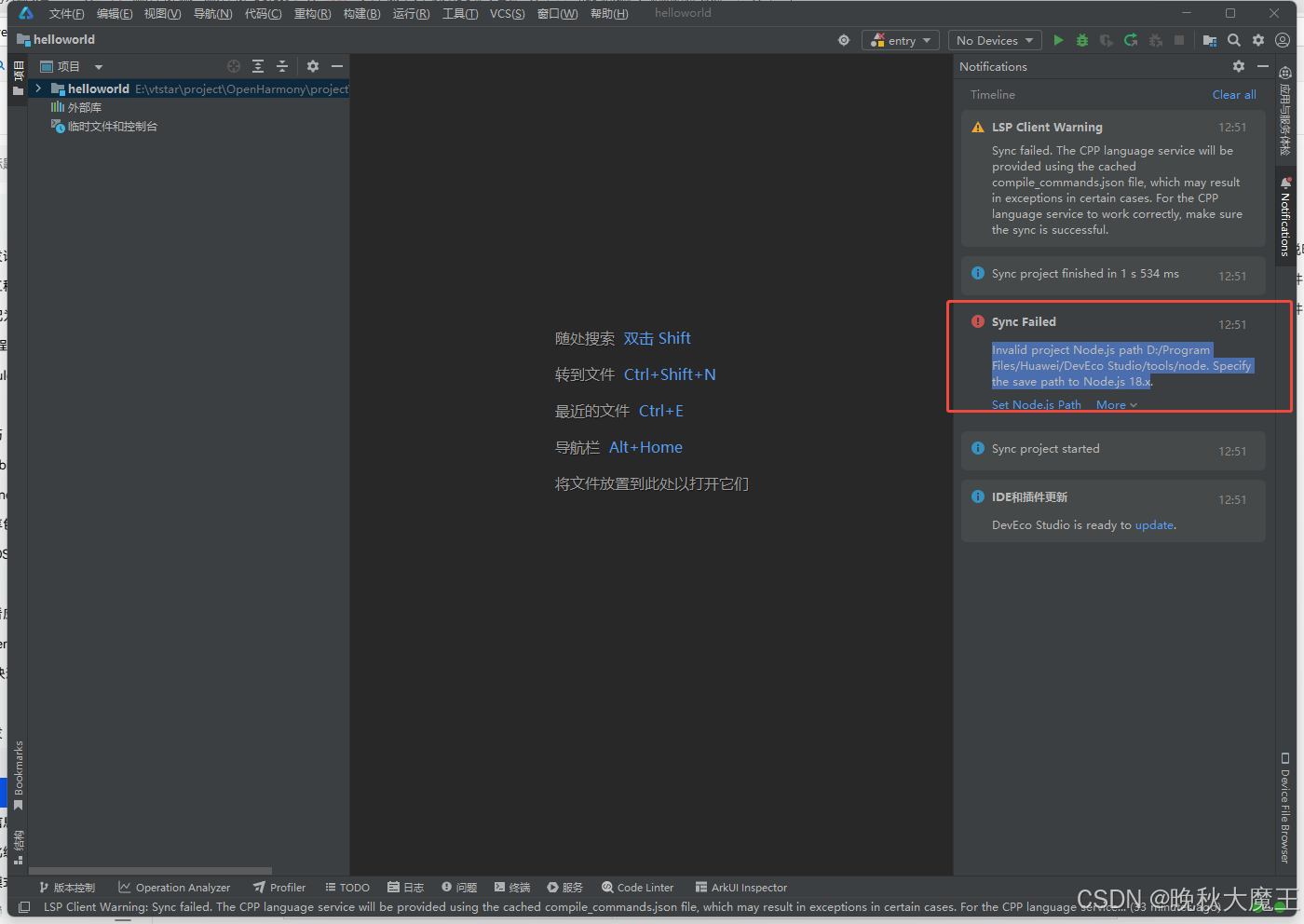
Task: Clear all notifications
Action: click(x=1233, y=94)
